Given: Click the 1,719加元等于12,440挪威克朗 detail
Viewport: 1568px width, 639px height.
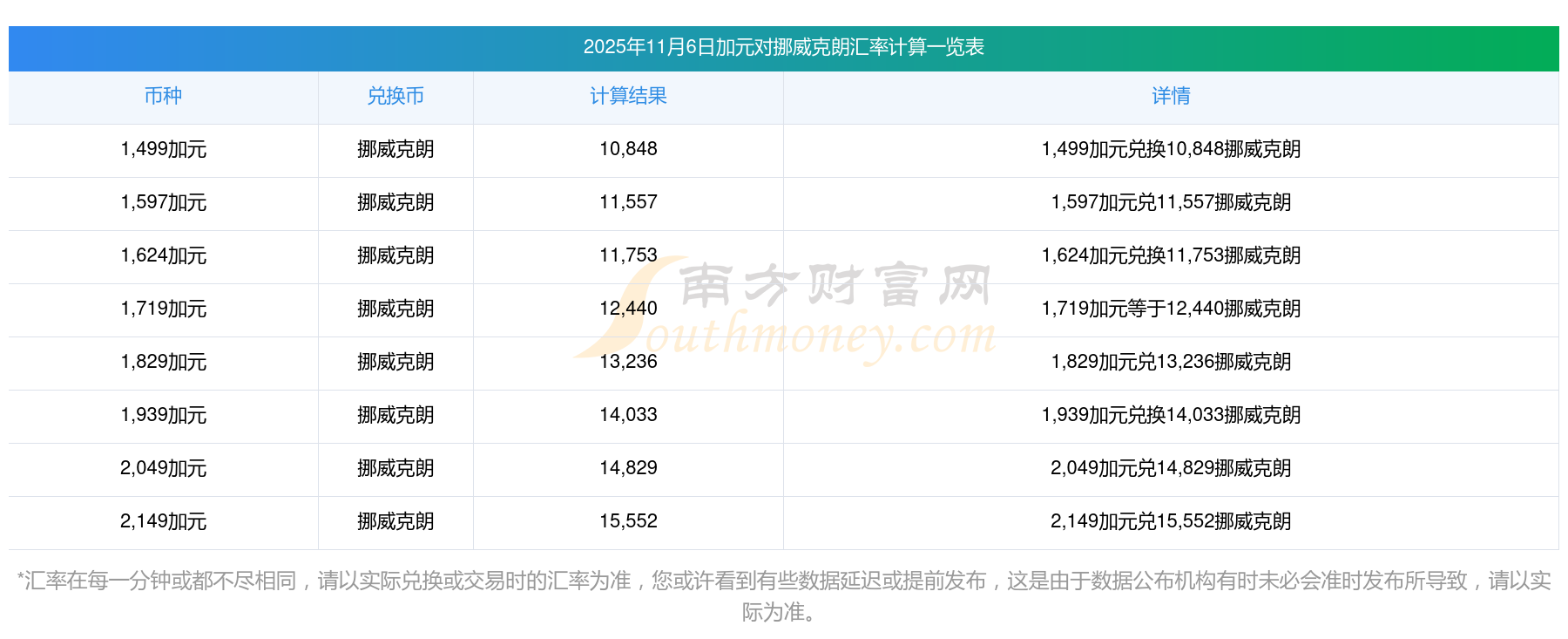Looking at the screenshot, I should [1171, 309].
